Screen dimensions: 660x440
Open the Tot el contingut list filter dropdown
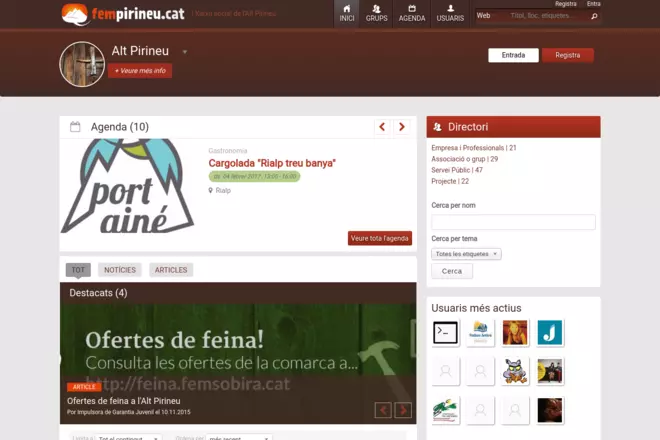pos(128,438)
